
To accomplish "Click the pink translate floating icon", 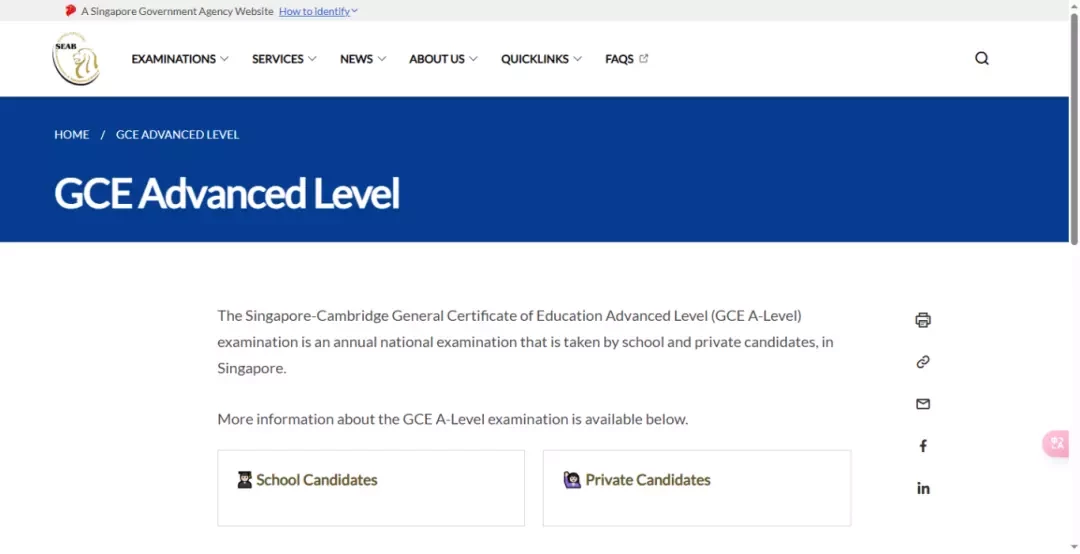I will (1056, 443).
